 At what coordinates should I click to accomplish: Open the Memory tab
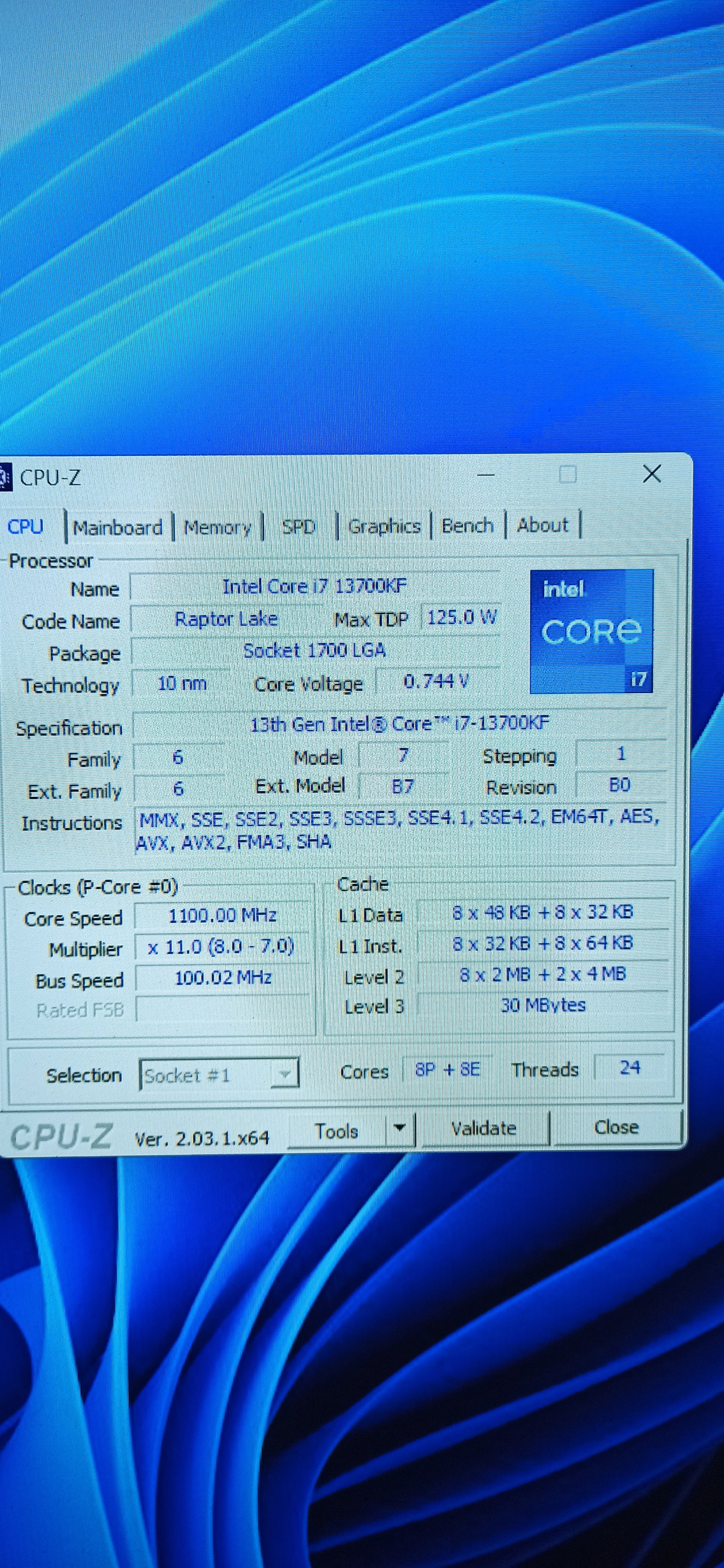click(x=217, y=527)
